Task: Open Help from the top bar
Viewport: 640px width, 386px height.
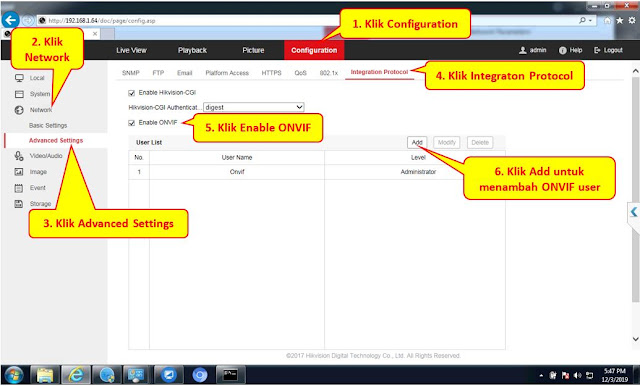Action: click(571, 50)
